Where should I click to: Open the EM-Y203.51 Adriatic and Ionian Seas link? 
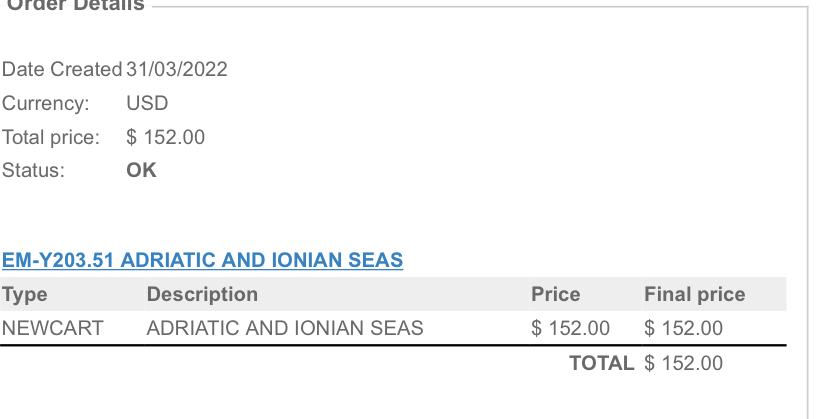coord(202,261)
